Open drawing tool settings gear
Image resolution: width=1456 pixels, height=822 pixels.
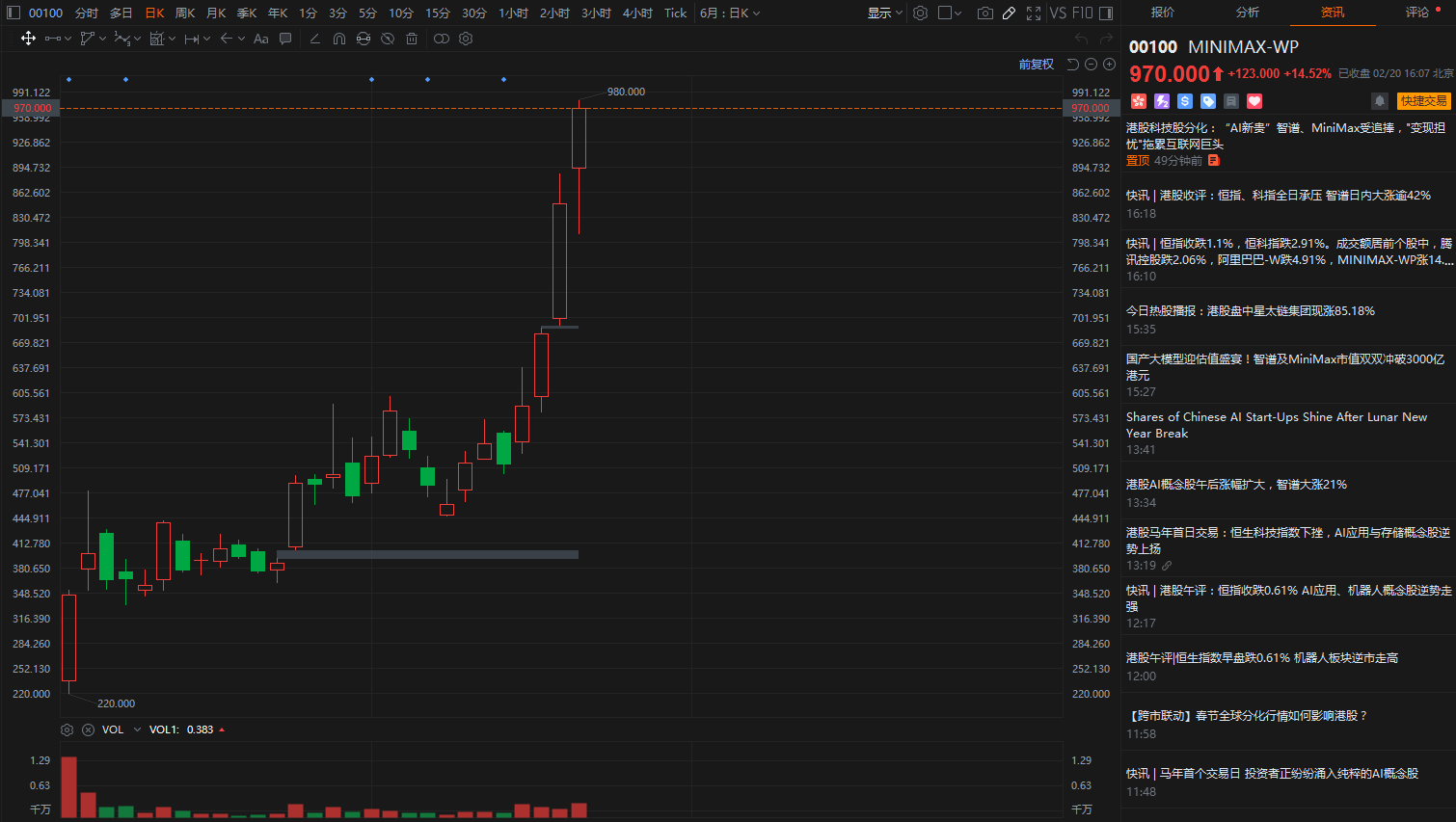click(x=466, y=39)
